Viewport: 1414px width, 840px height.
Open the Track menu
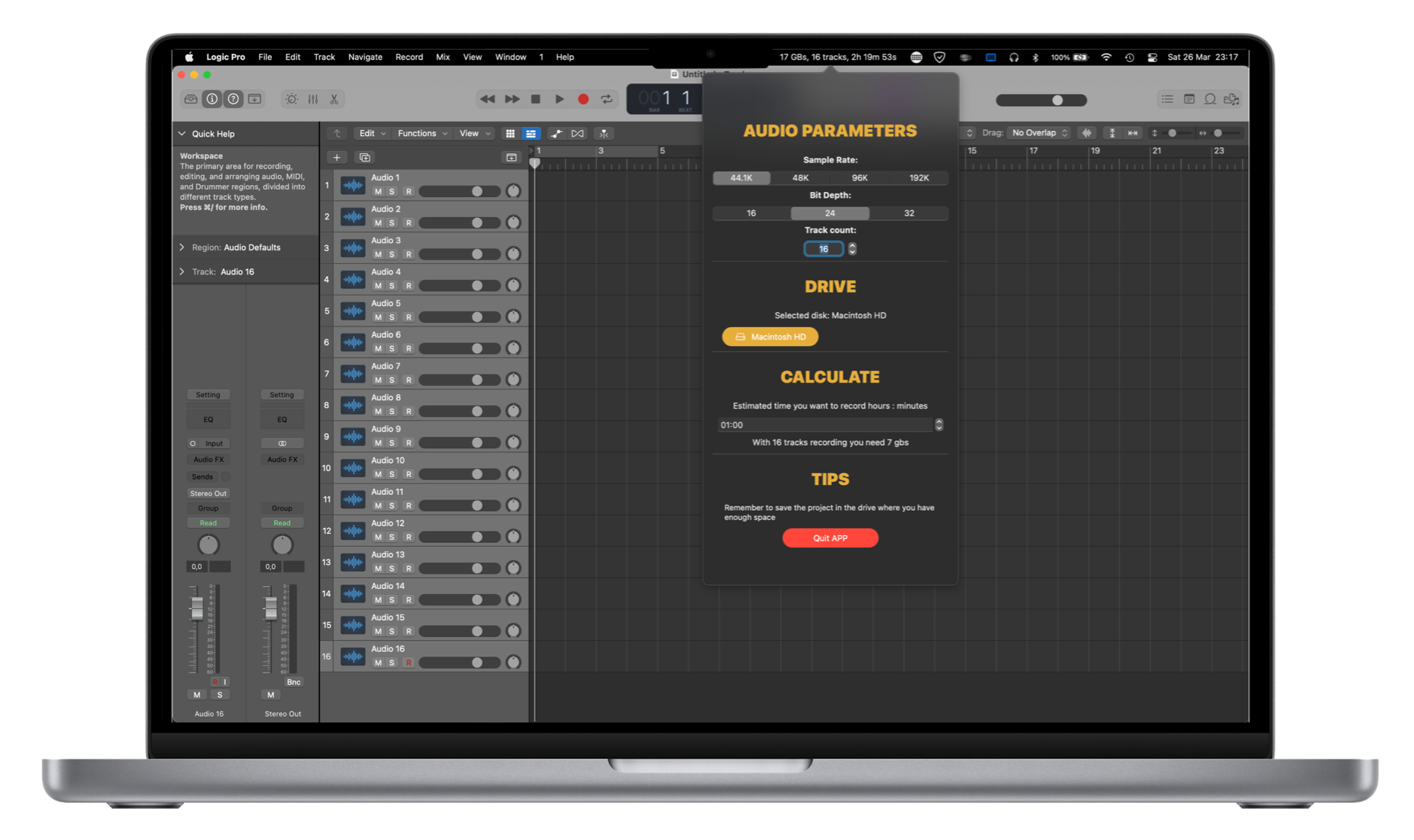click(324, 58)
